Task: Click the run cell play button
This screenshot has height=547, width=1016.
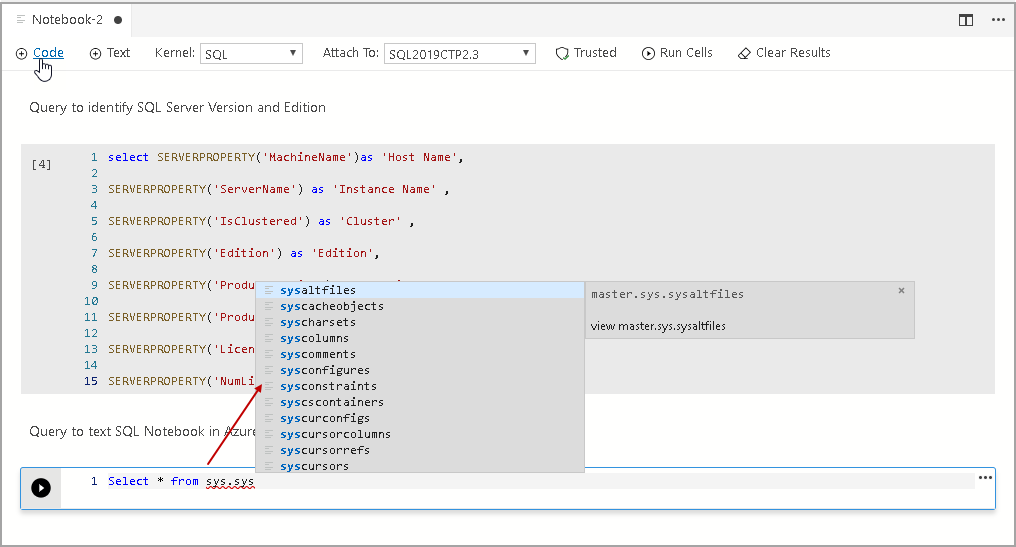Action: (40, 488)
